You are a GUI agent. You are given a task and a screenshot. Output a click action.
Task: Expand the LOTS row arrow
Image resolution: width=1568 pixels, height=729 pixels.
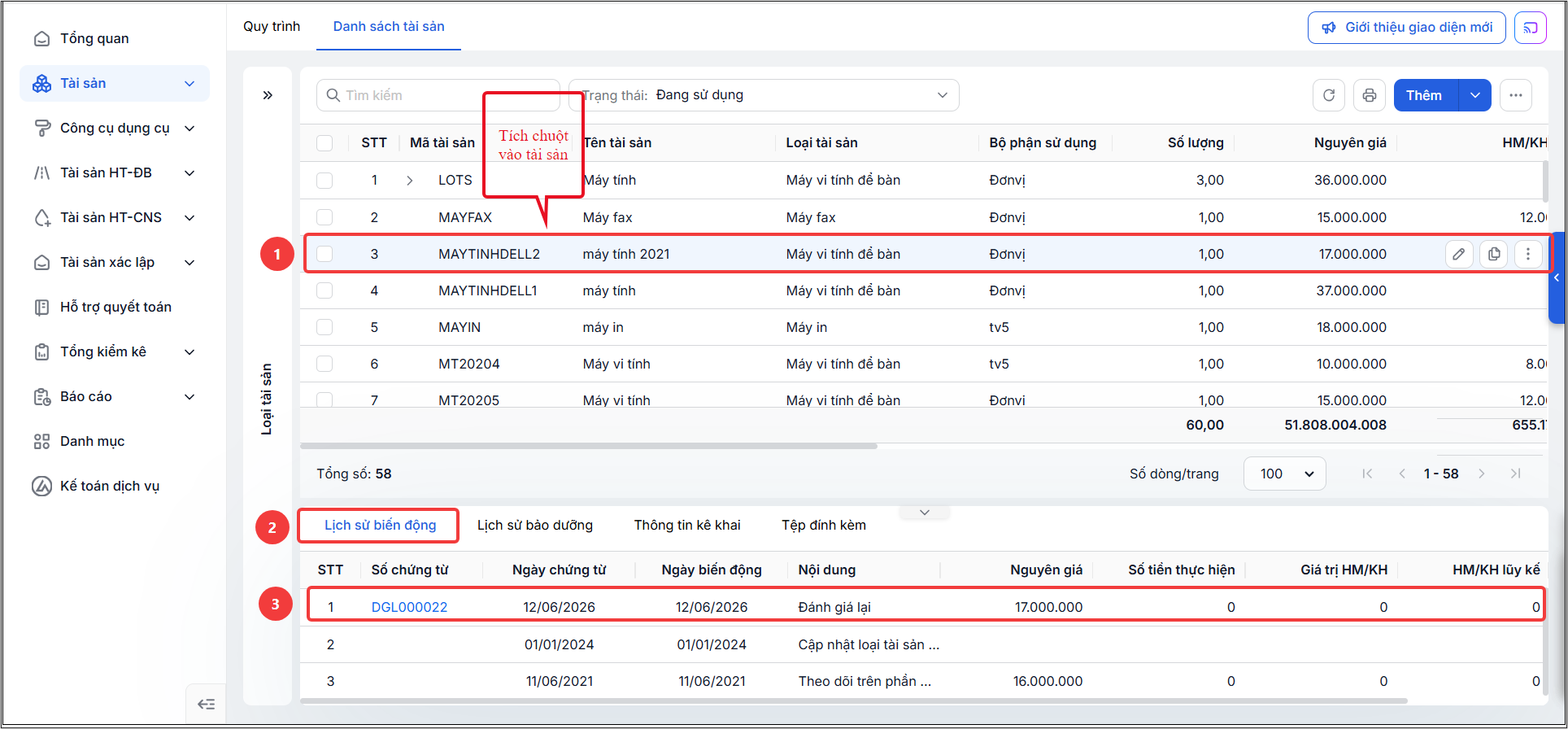(x=410, y=181)
